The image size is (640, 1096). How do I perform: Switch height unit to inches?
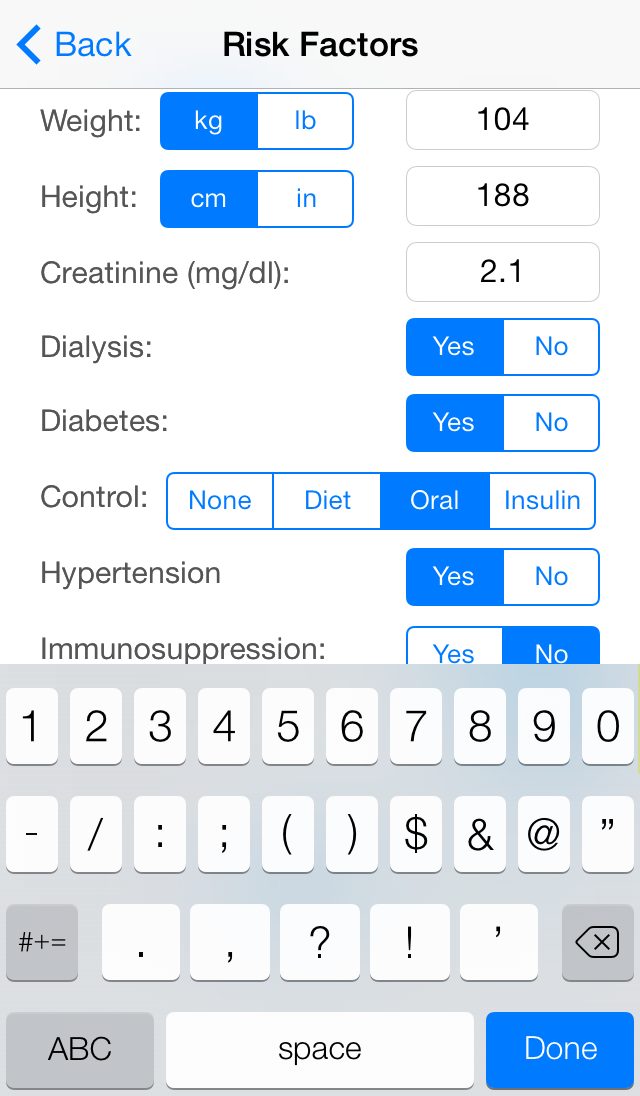305,198
